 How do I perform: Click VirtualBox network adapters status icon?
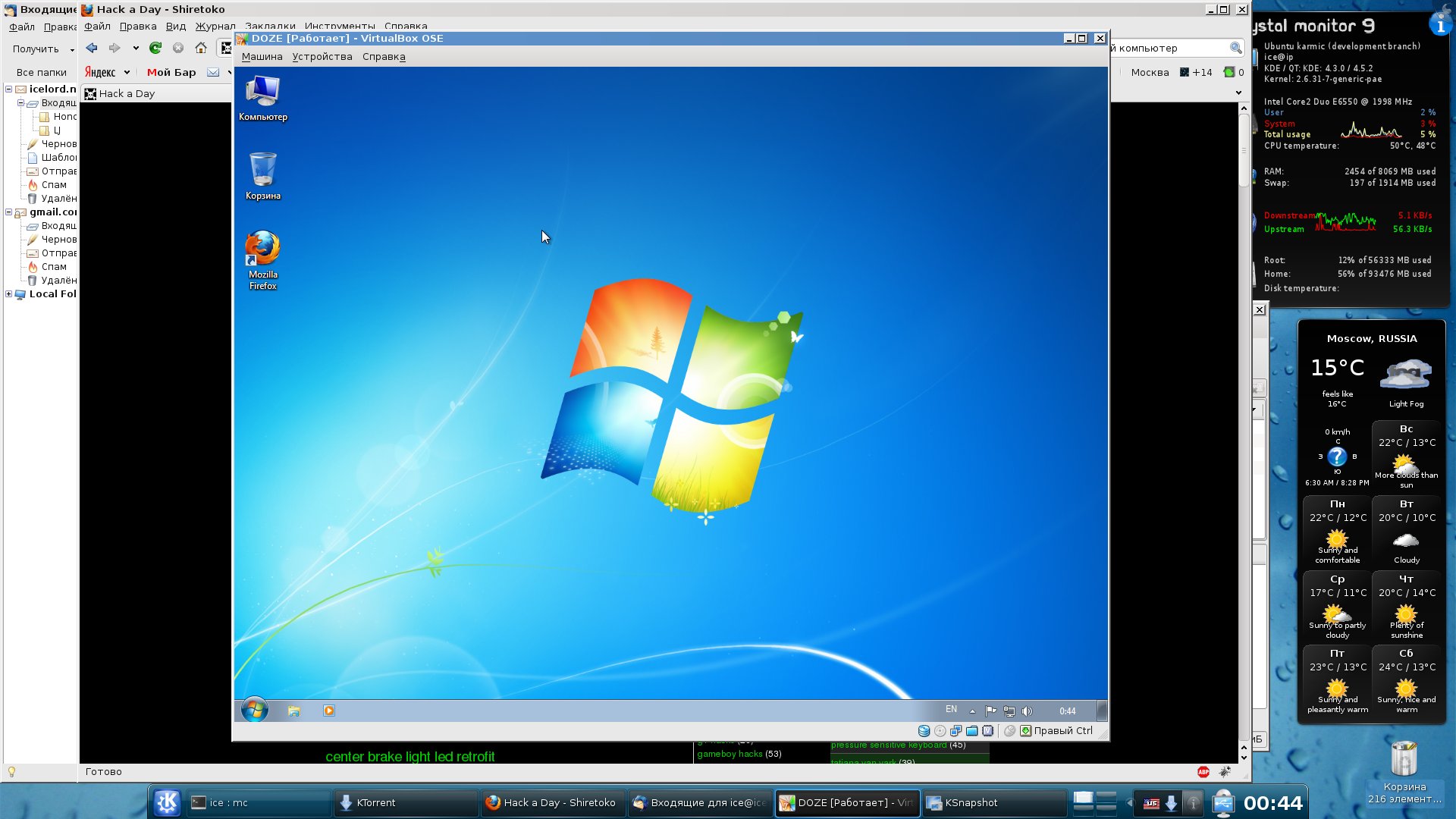[x=955, y=731]
